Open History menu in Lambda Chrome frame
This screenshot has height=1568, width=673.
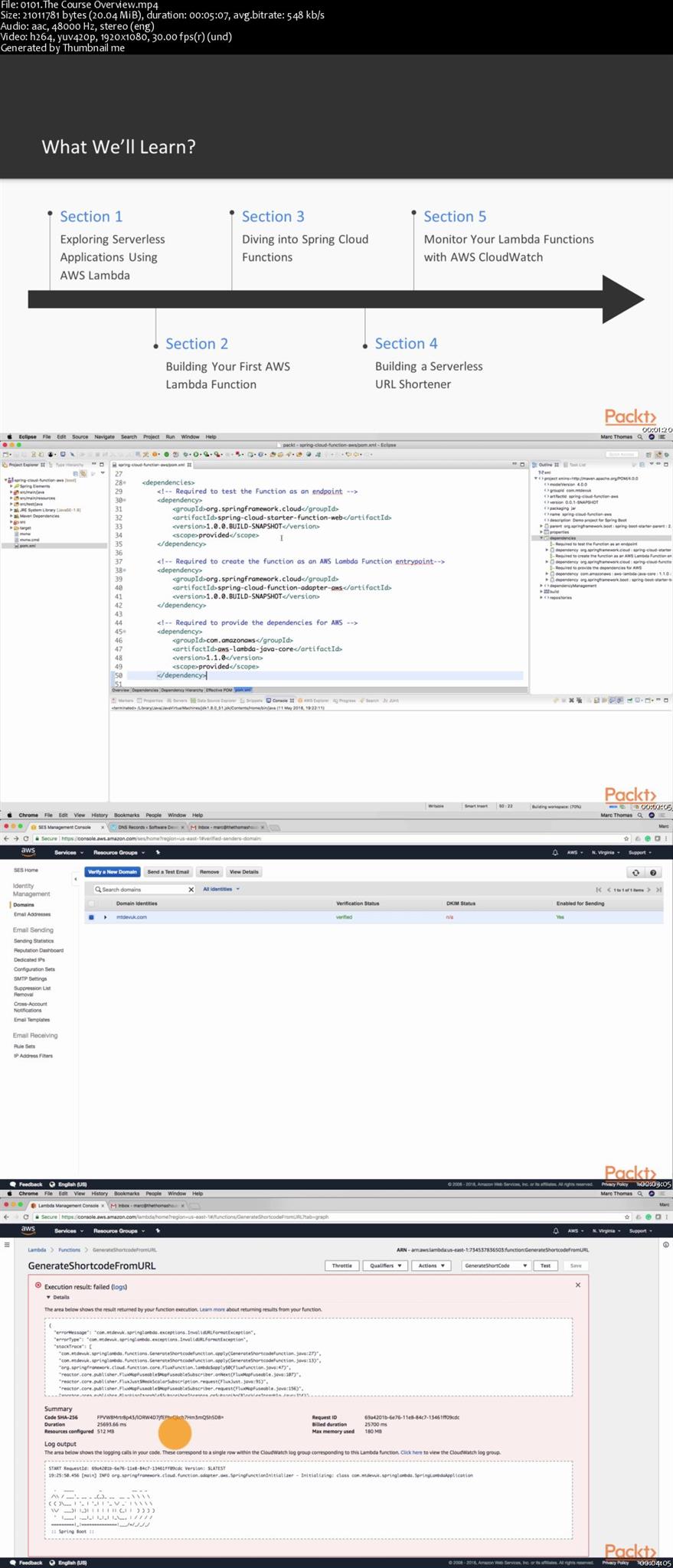[x=100, y=1193]
